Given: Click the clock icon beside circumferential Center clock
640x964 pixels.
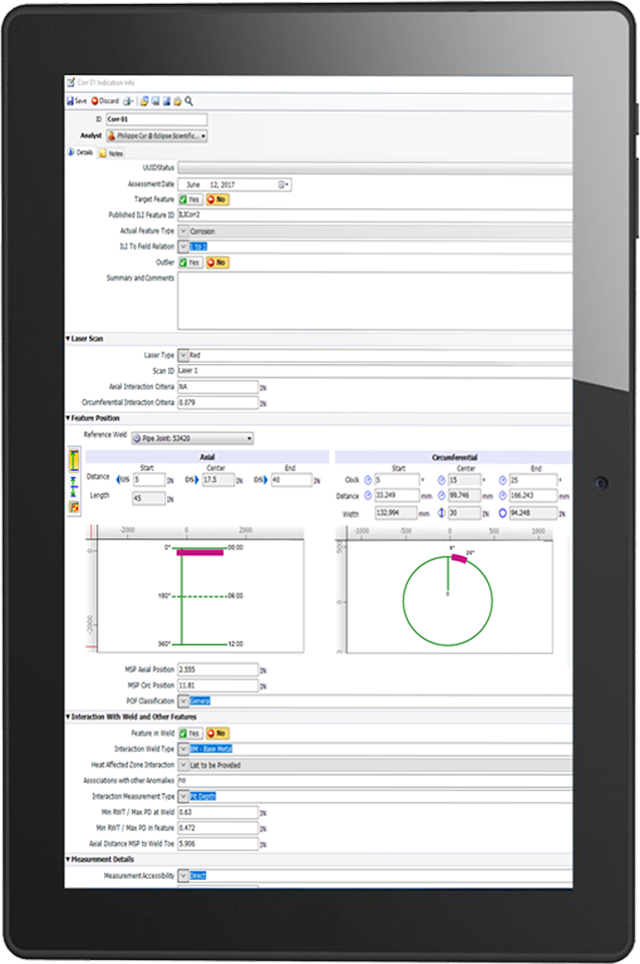Looking at the screenshot, I should (x=441, y=480).
